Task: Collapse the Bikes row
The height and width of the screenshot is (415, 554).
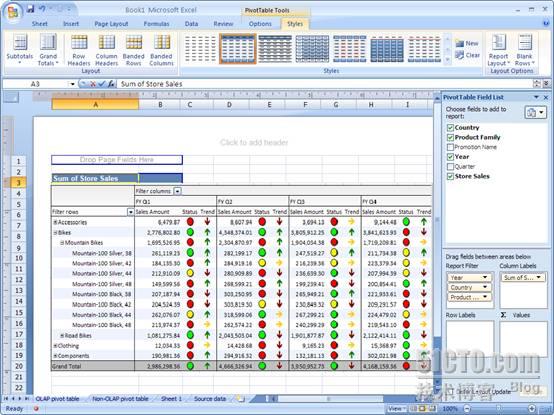Action: (55, 233)
